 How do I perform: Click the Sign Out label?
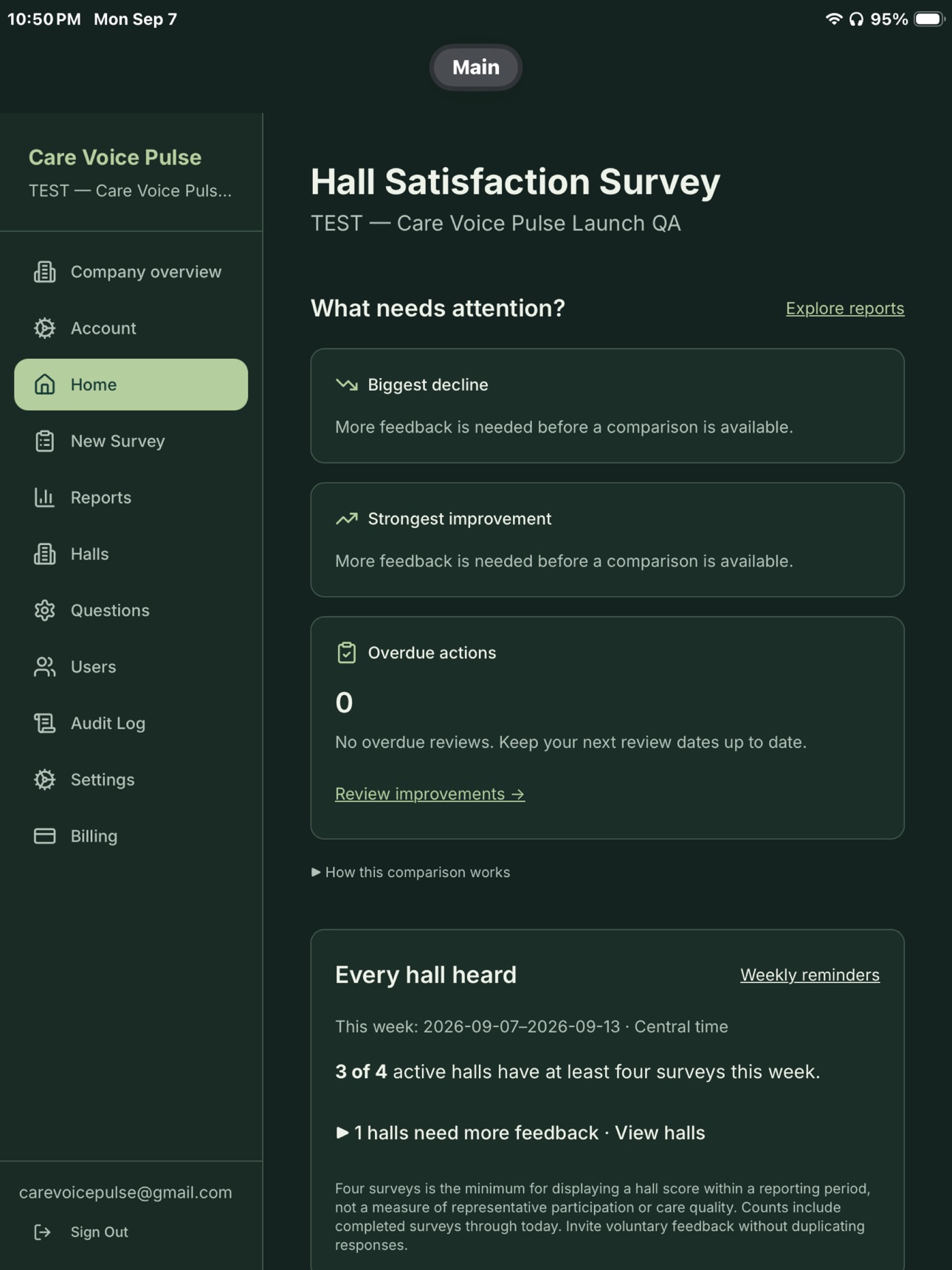click(100, 1232)
